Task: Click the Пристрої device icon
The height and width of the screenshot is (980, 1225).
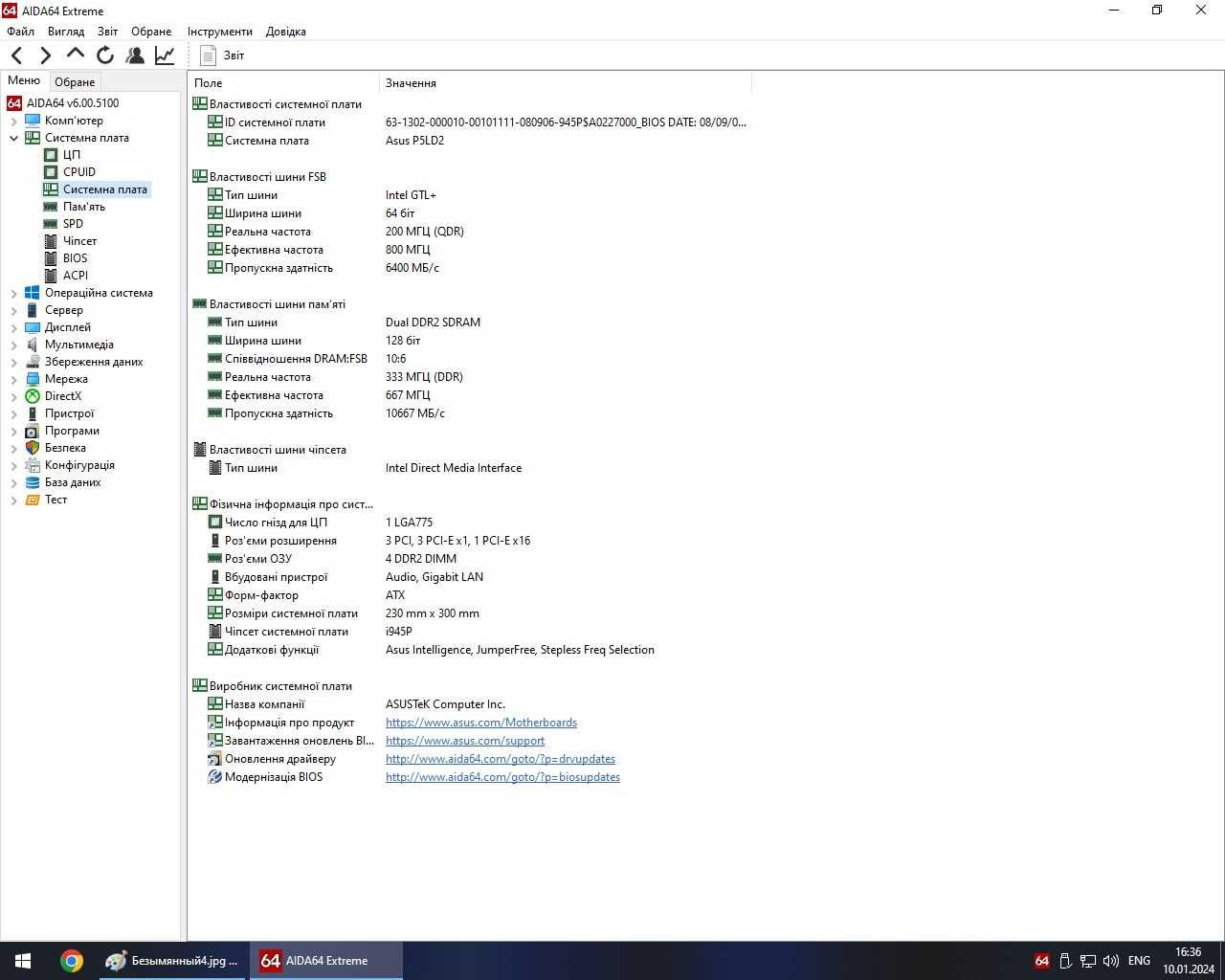Action: 33,413
